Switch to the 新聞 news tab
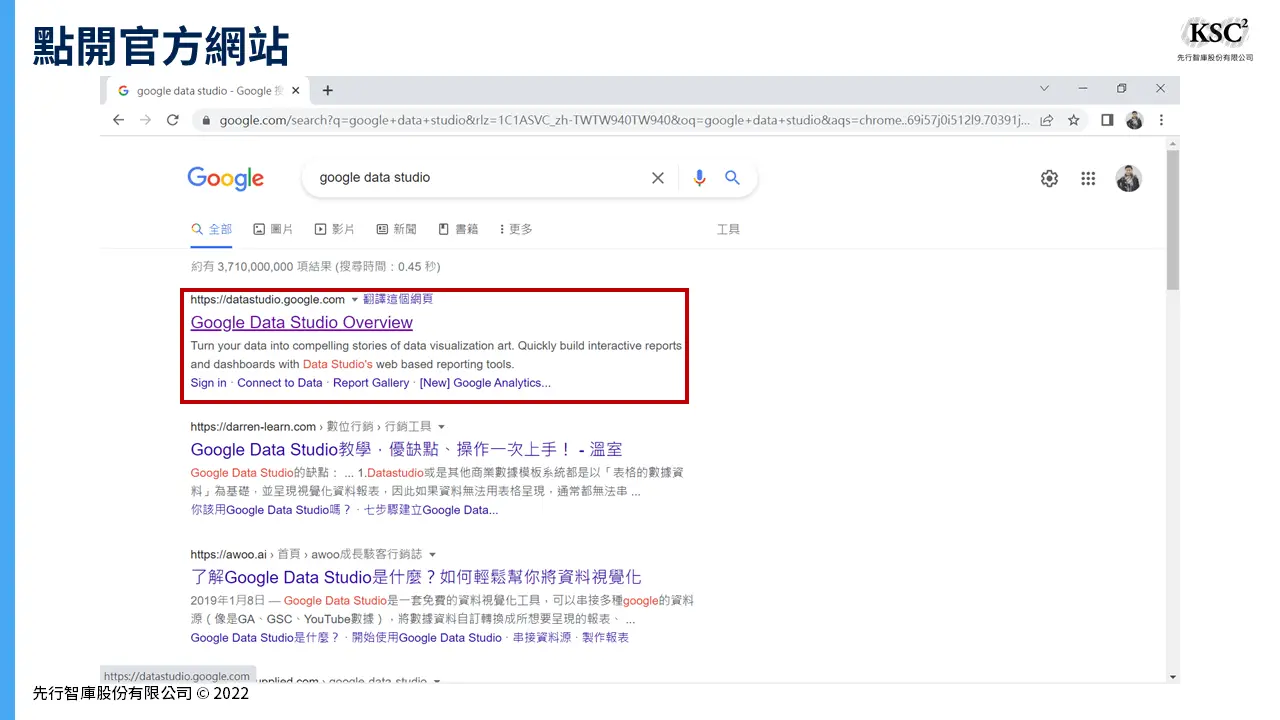 click(x=396, y=229)
